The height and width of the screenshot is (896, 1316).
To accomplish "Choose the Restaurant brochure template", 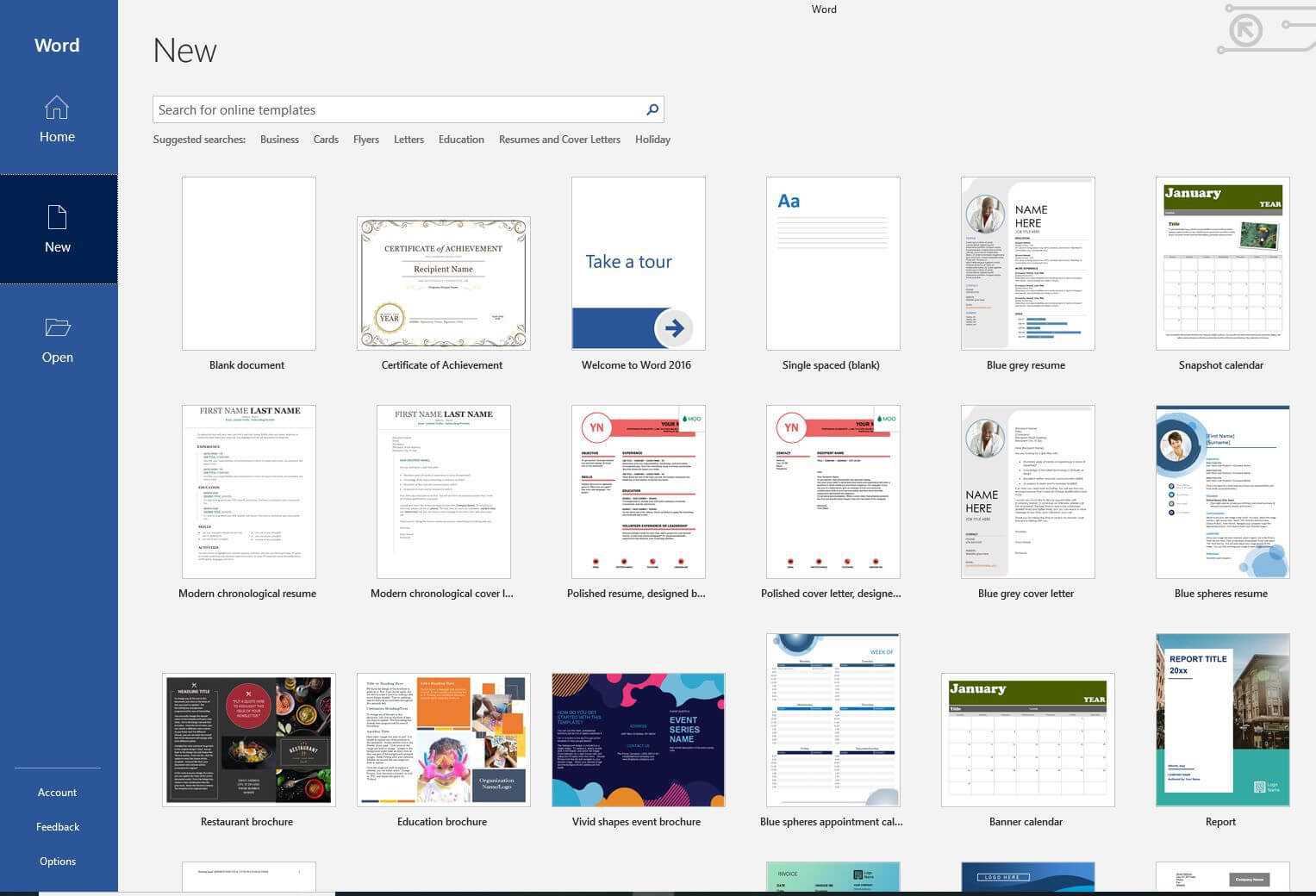I will click(x=248, y=740).
